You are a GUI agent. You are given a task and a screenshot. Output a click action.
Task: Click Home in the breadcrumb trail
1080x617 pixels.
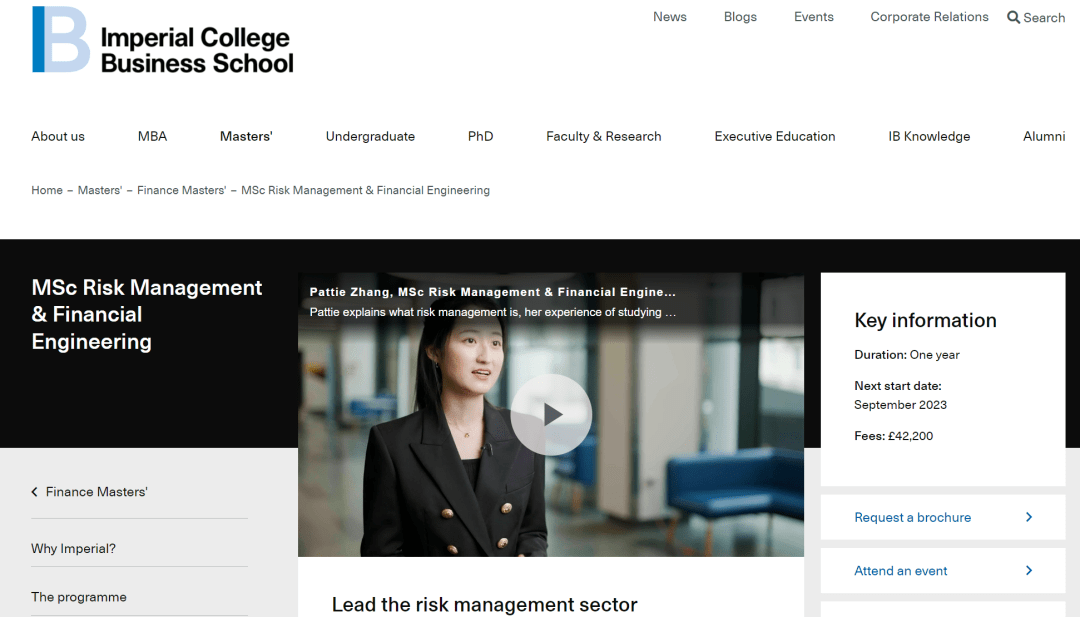47,190
